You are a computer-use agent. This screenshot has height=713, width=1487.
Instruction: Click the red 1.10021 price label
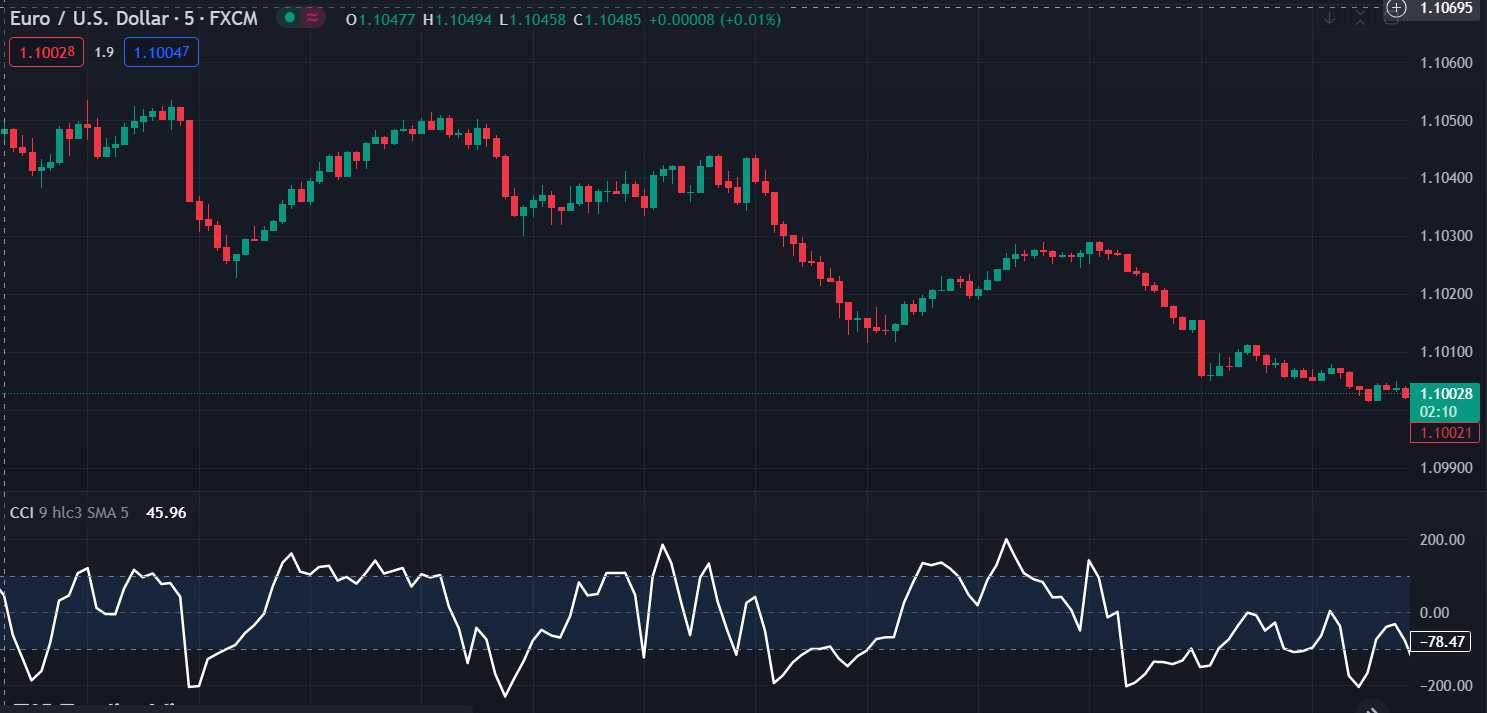(1444, 432)
